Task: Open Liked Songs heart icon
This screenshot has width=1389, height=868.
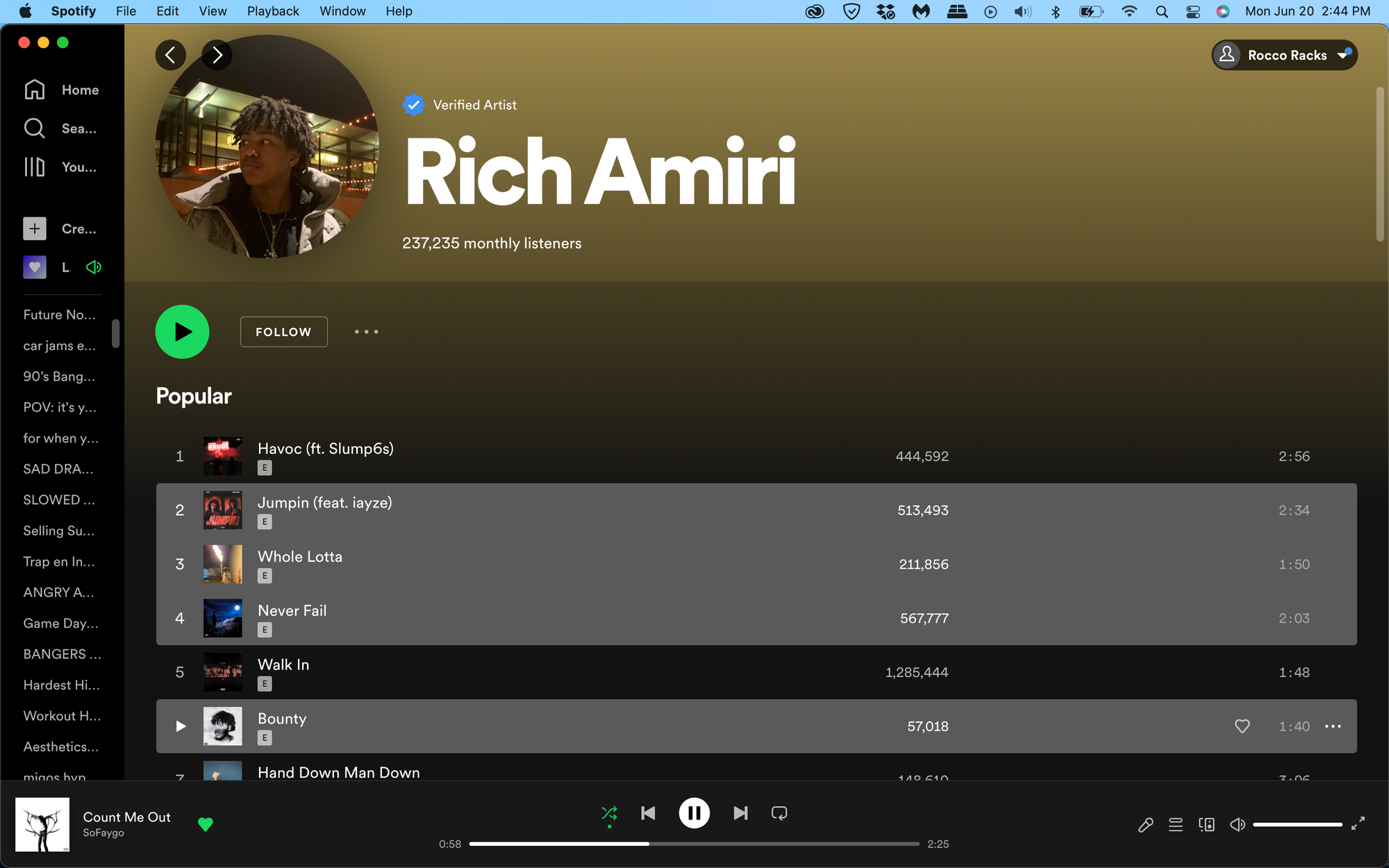Action: [x=35, y=267]
